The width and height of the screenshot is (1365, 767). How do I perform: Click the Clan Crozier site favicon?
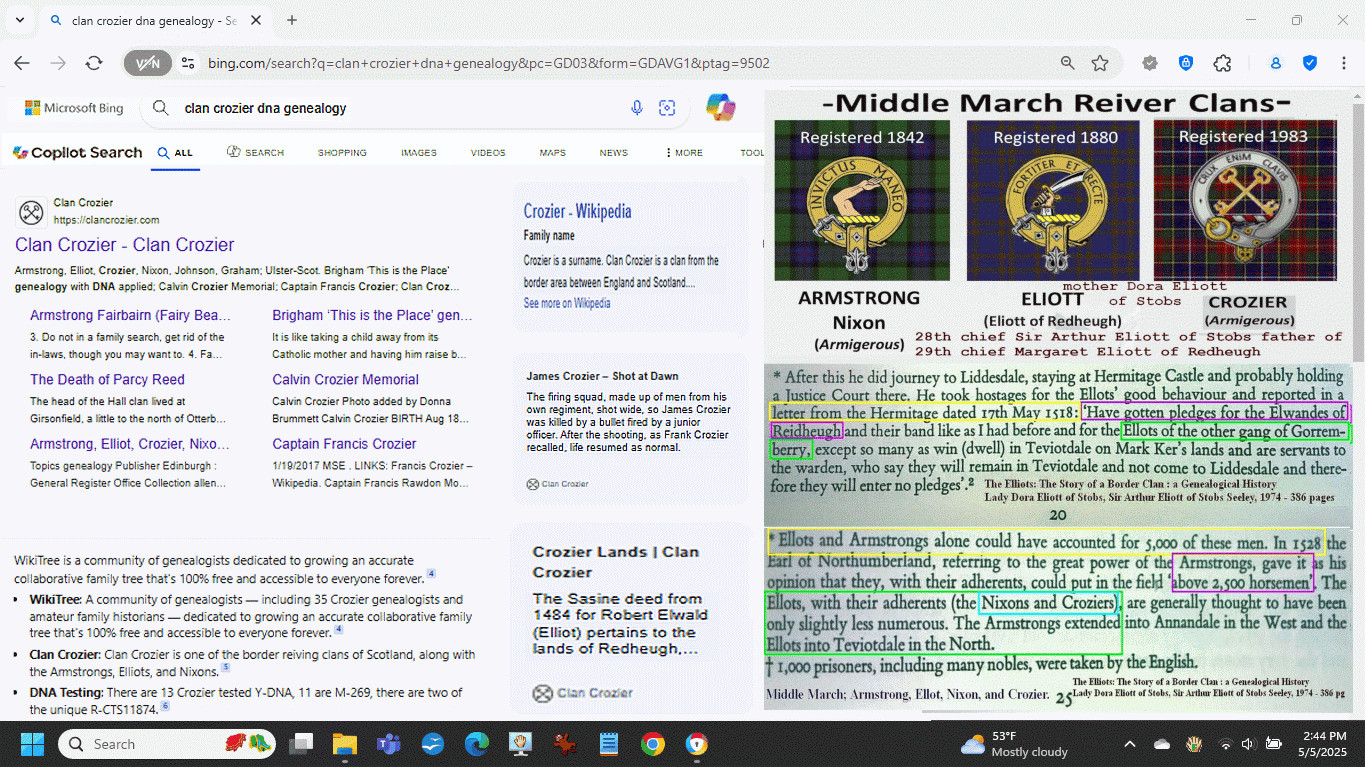[x=31, y=212]
